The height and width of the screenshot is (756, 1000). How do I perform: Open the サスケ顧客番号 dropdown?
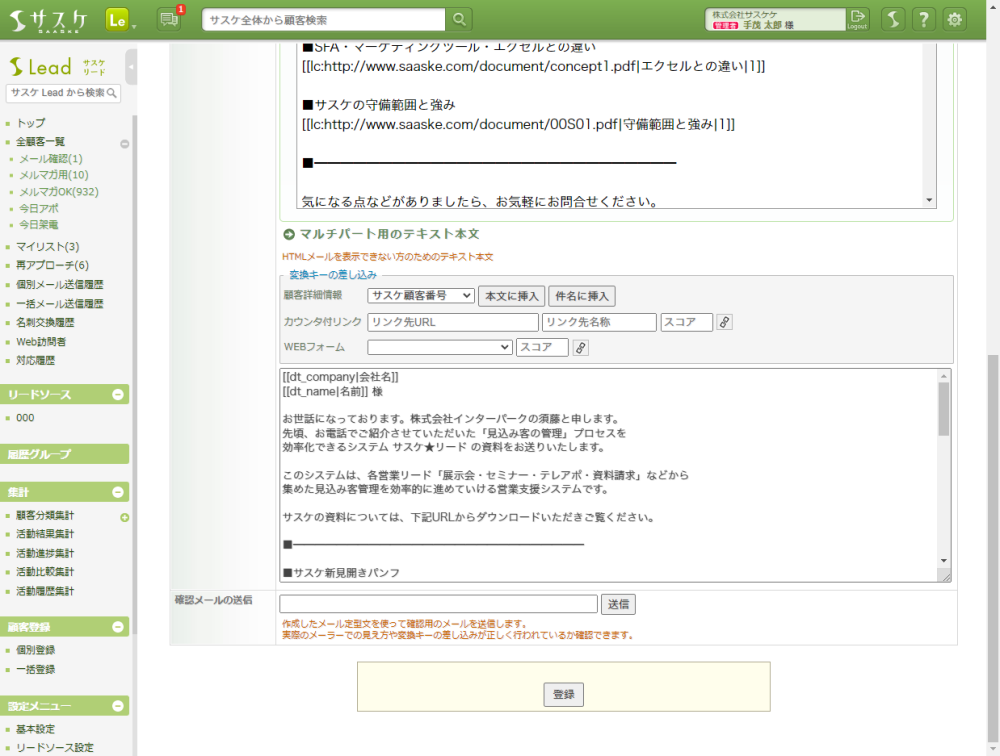pyautogui.click(x=420, y=295)
